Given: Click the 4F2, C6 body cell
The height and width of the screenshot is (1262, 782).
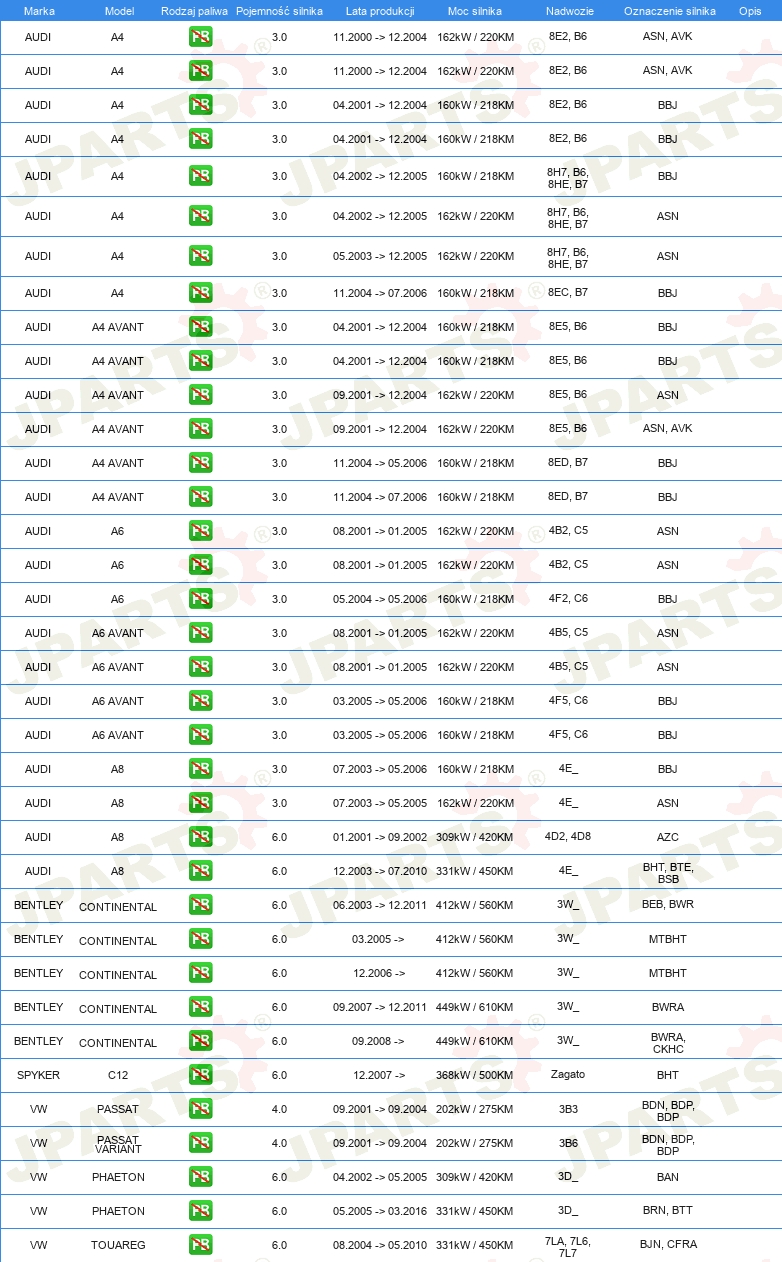Looking at the screenshot, I should click(568, 598).
